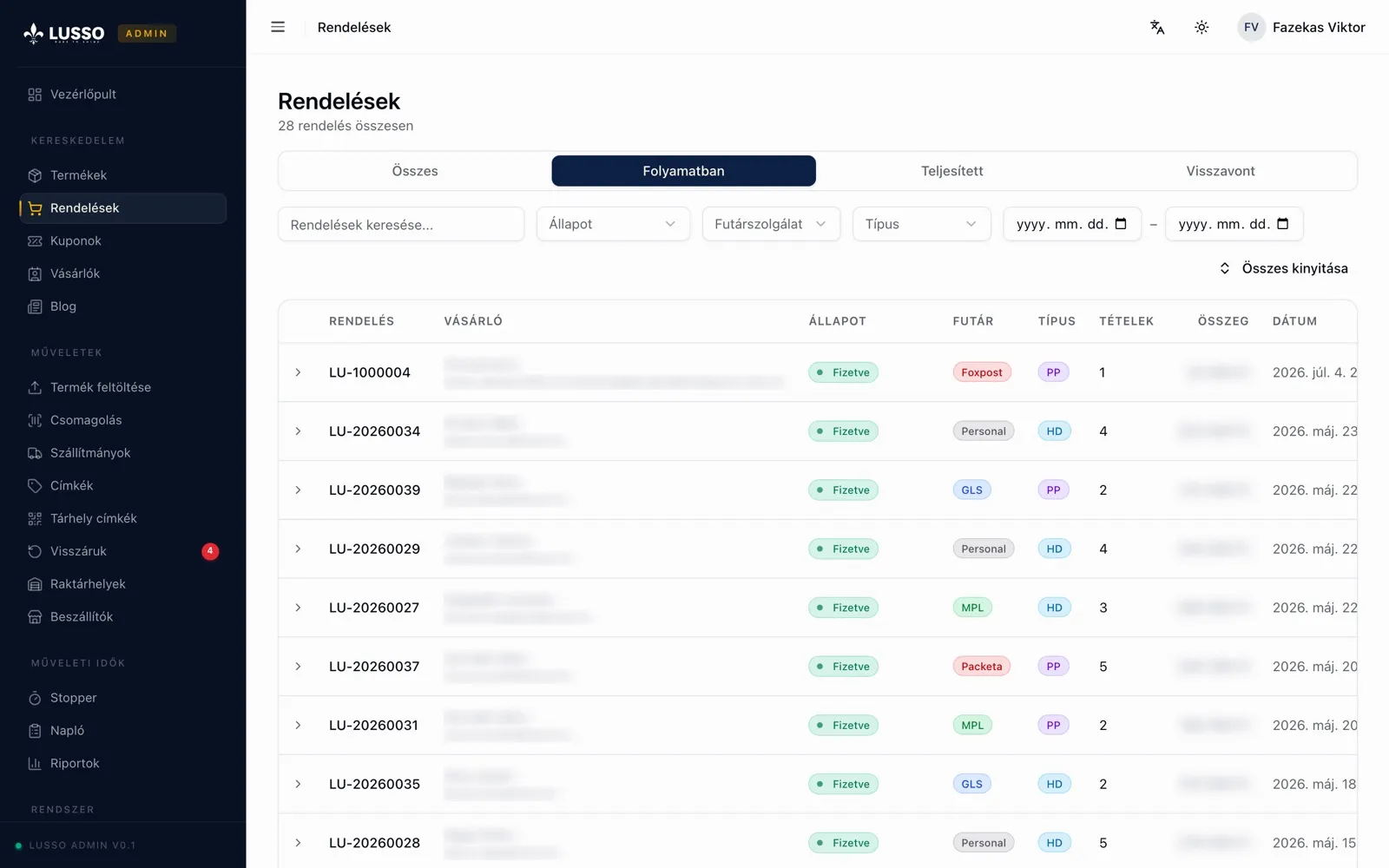Screen dimensions: 1389x868
Task: Open the hamburger sidebar menu
Action: click(x=278, y=27)
